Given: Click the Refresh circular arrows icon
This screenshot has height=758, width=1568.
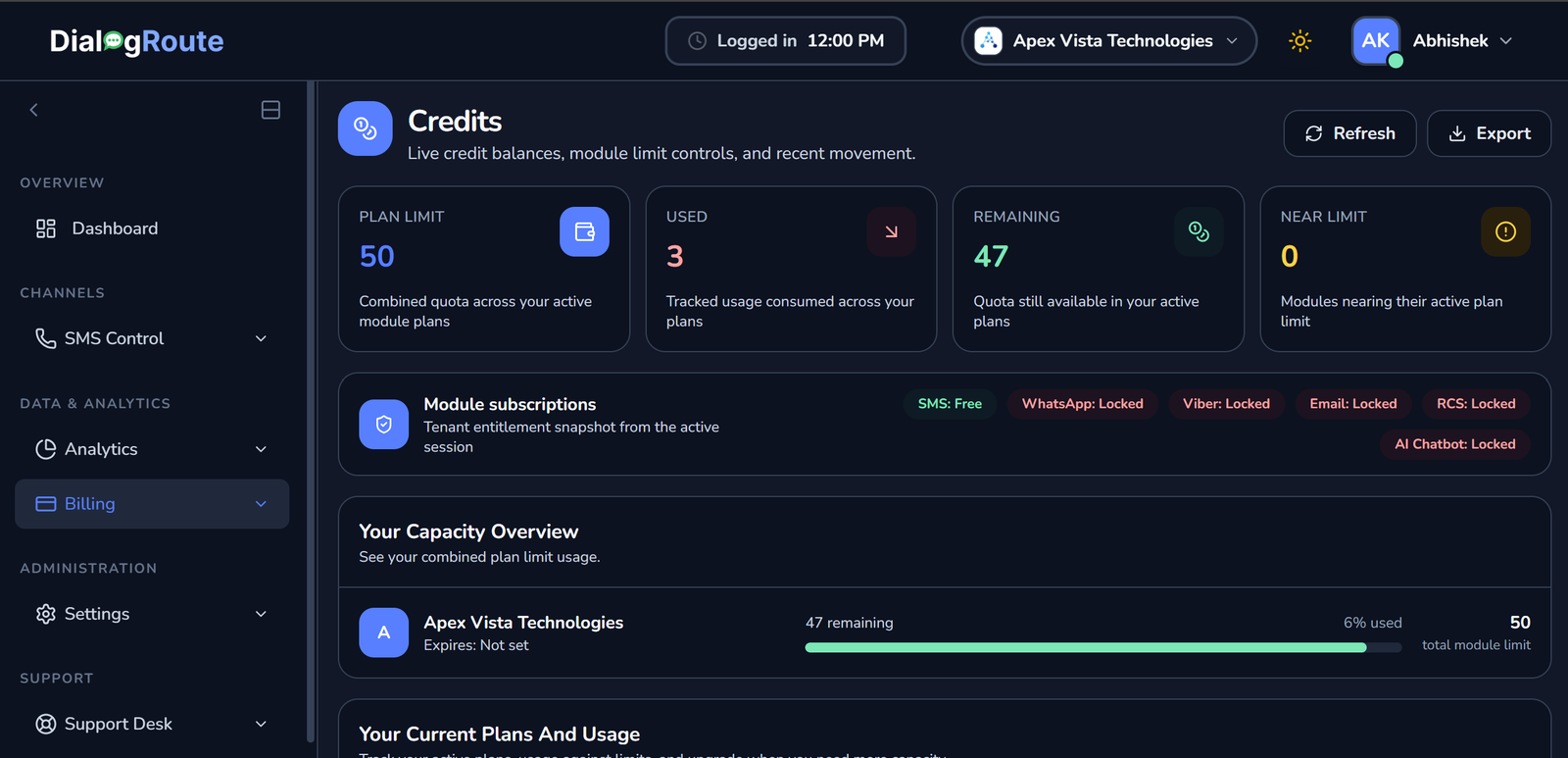Looking at the screenshot, I should 1314,133.
